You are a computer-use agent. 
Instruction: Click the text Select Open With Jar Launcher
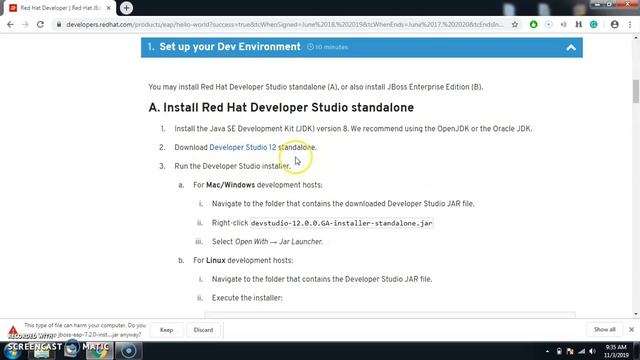(267, 242)
